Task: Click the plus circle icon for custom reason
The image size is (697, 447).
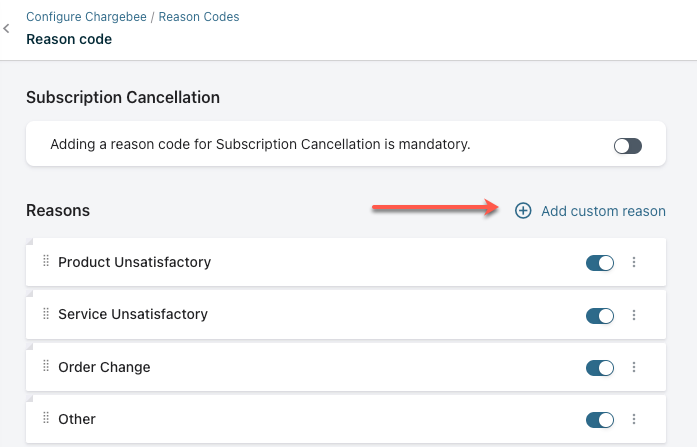Action: 523,211
